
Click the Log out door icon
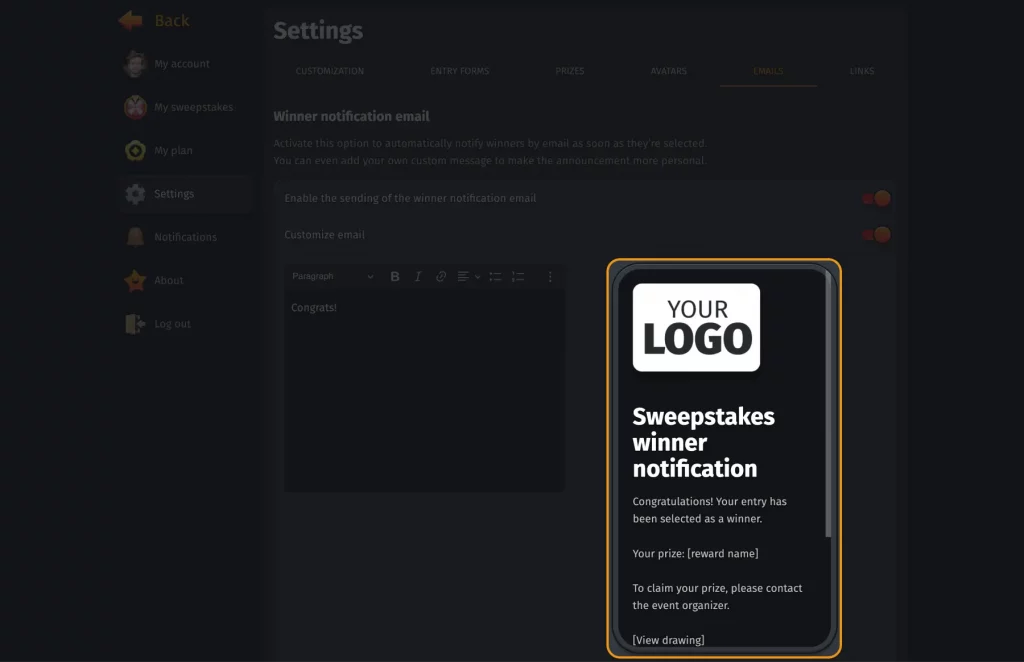[135, 324]
